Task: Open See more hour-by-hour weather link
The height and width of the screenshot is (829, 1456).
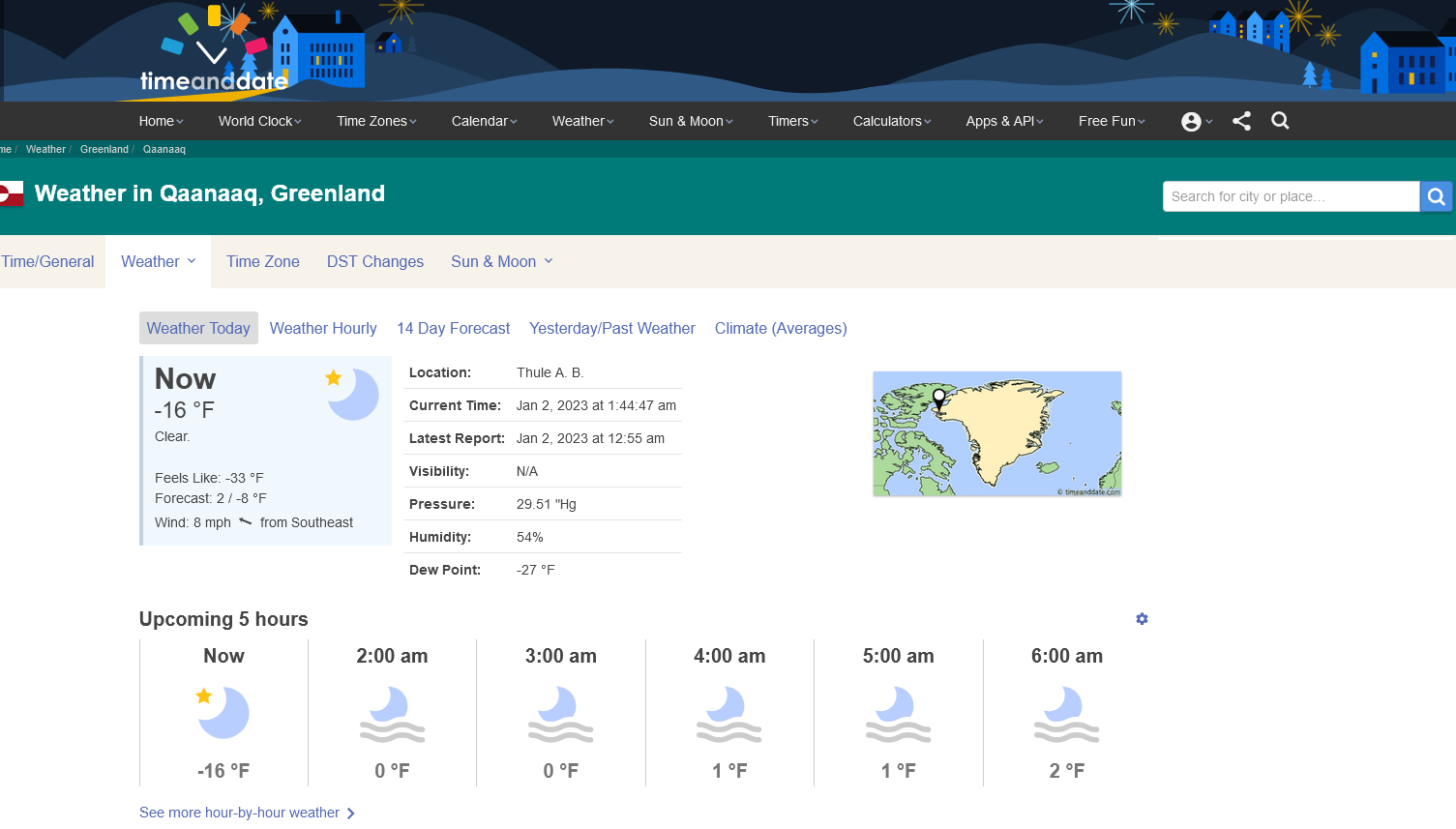Action: [247, 813]
